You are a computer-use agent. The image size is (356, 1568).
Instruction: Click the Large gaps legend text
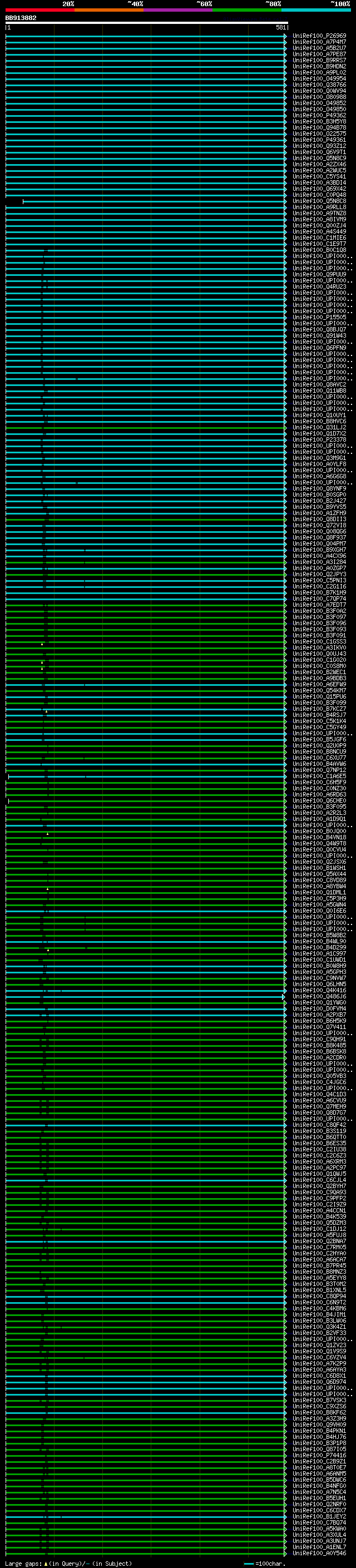click(68, 1564)
